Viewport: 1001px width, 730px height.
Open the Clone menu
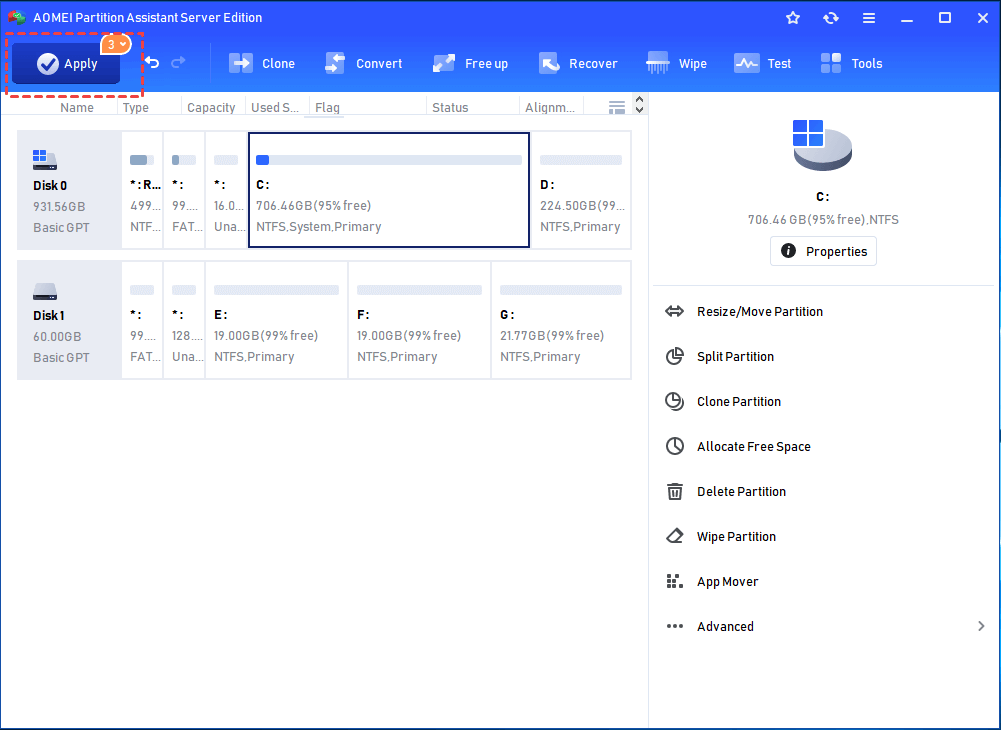pyautogui.click(x=262, y=63)
